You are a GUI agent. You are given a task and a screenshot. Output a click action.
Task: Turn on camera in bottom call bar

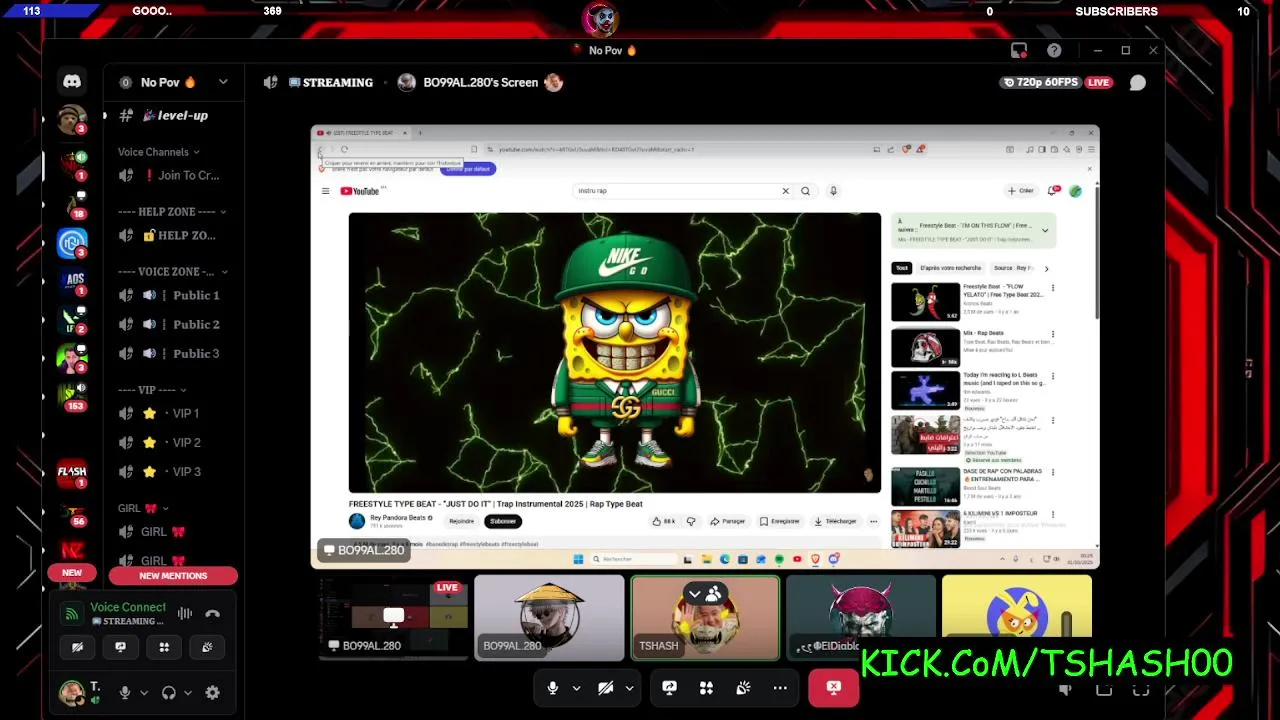(605, 688)
